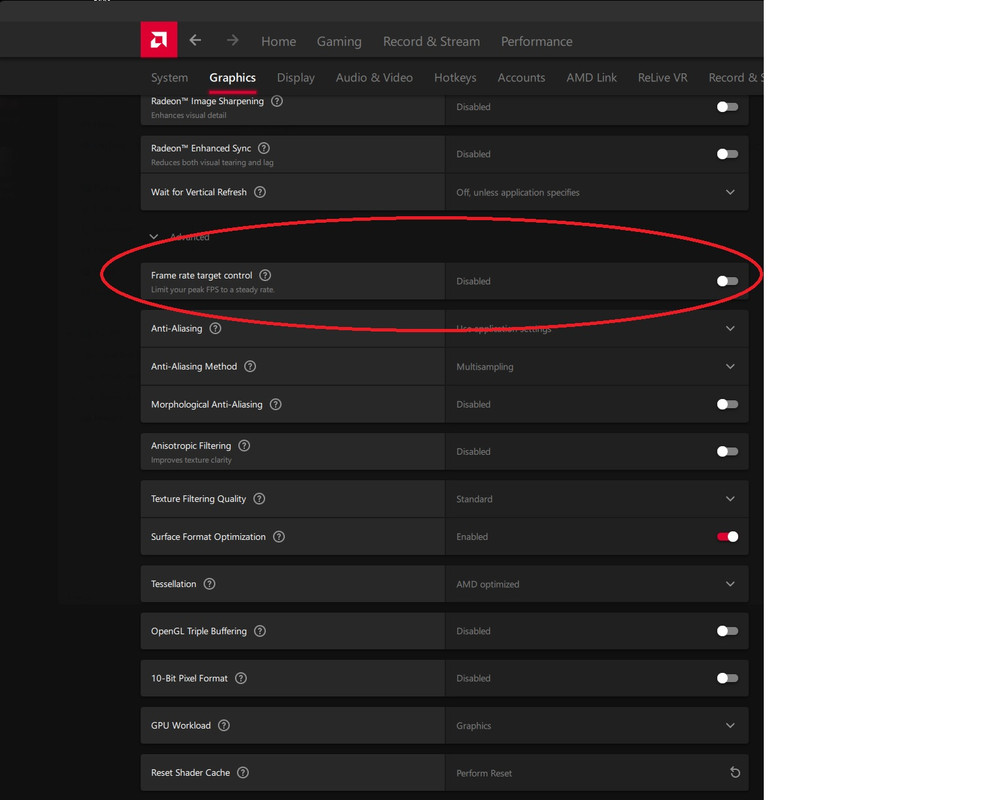Image resolution: width=1006 pixels, height=800 pixels.
Task: Click the Anti-Aliasing Method help icon
Action: 250,366
